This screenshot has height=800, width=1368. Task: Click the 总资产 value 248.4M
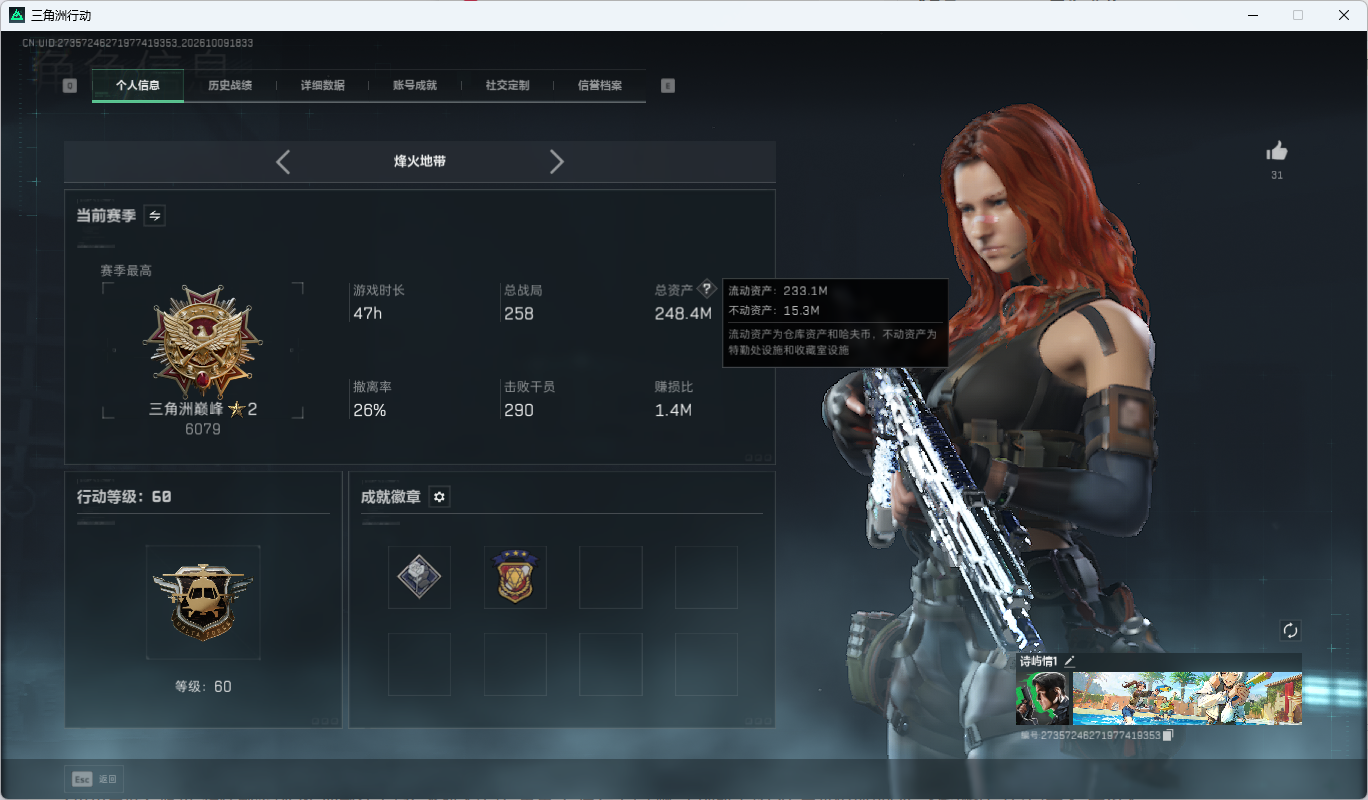point(683,314)
